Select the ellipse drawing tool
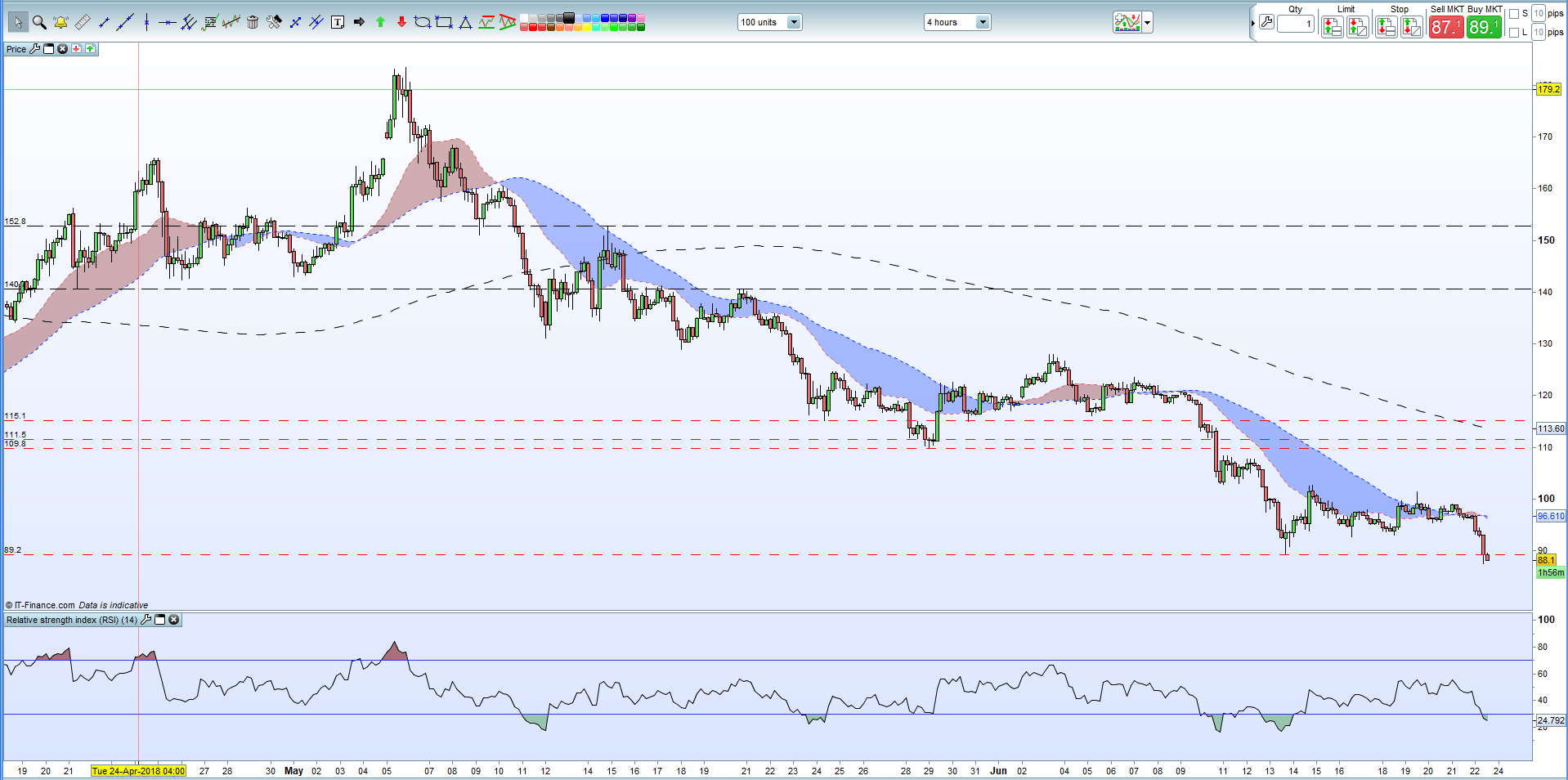This screenshot has height=780, width=1568. tap(423, 22)
